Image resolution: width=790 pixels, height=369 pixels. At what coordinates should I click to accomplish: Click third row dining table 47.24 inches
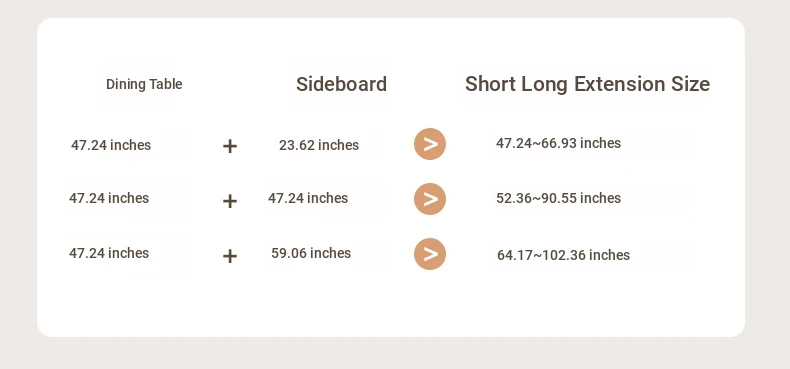tap(109, 253)
